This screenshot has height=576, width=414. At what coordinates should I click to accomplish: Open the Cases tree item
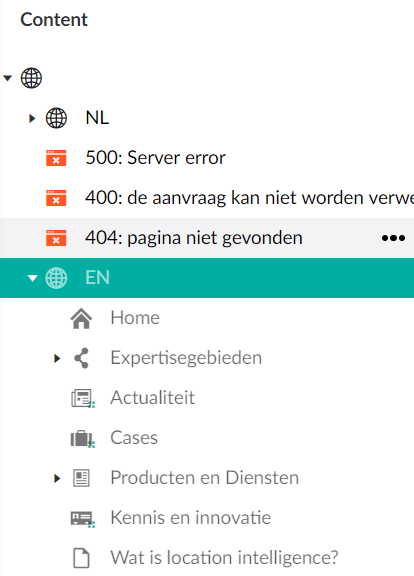pyautogui.click(x=134, y=438)
